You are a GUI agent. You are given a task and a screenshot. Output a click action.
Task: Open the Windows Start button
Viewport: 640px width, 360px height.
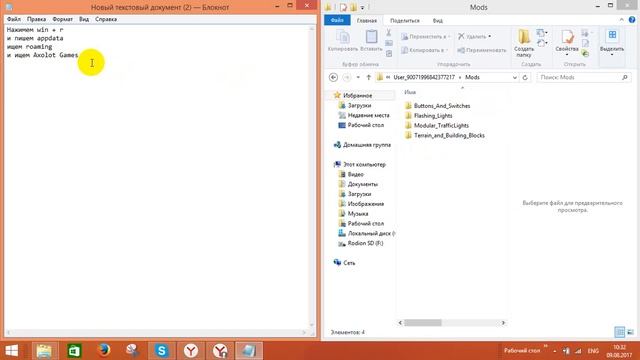(12, 351)
